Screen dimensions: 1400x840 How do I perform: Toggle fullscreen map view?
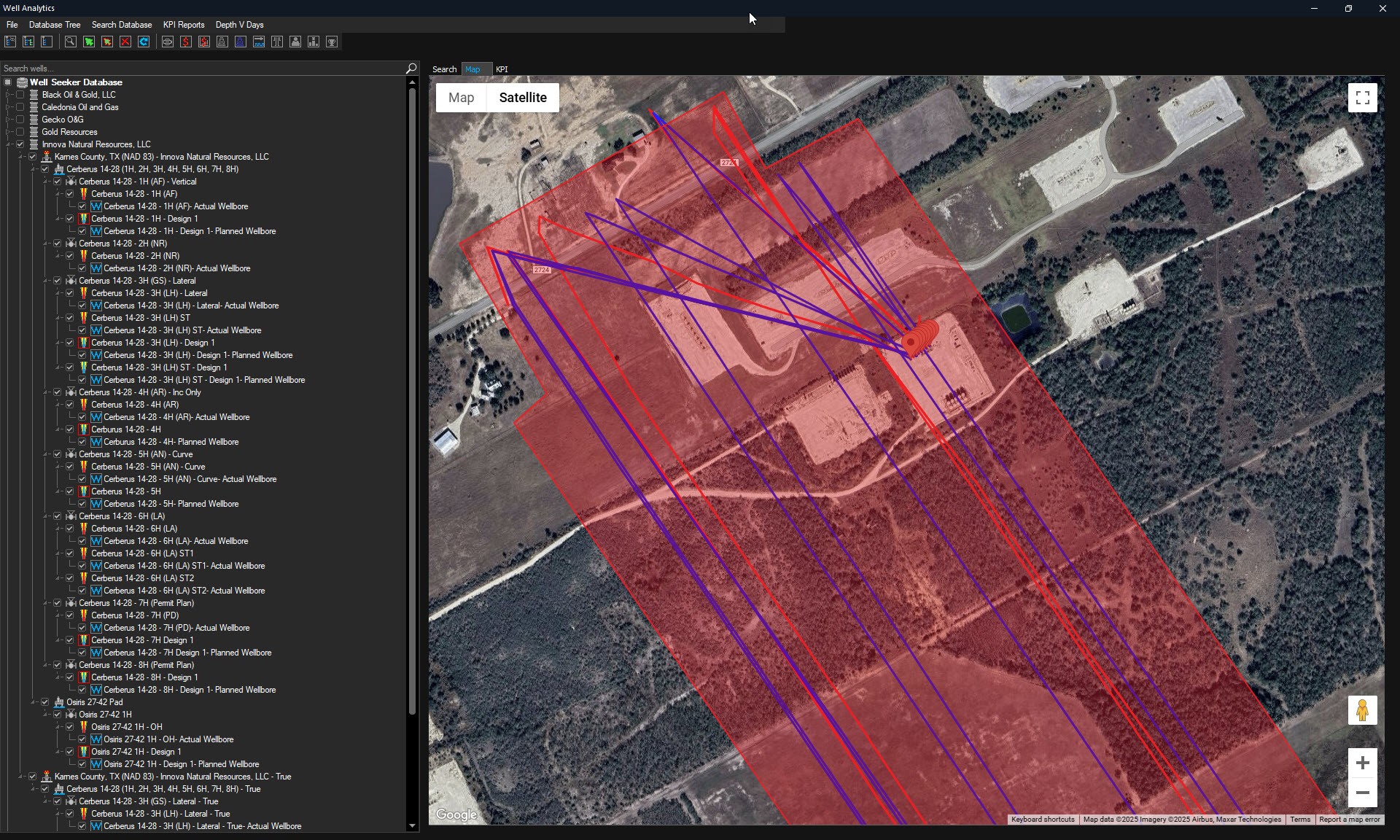coord(1362,98)
